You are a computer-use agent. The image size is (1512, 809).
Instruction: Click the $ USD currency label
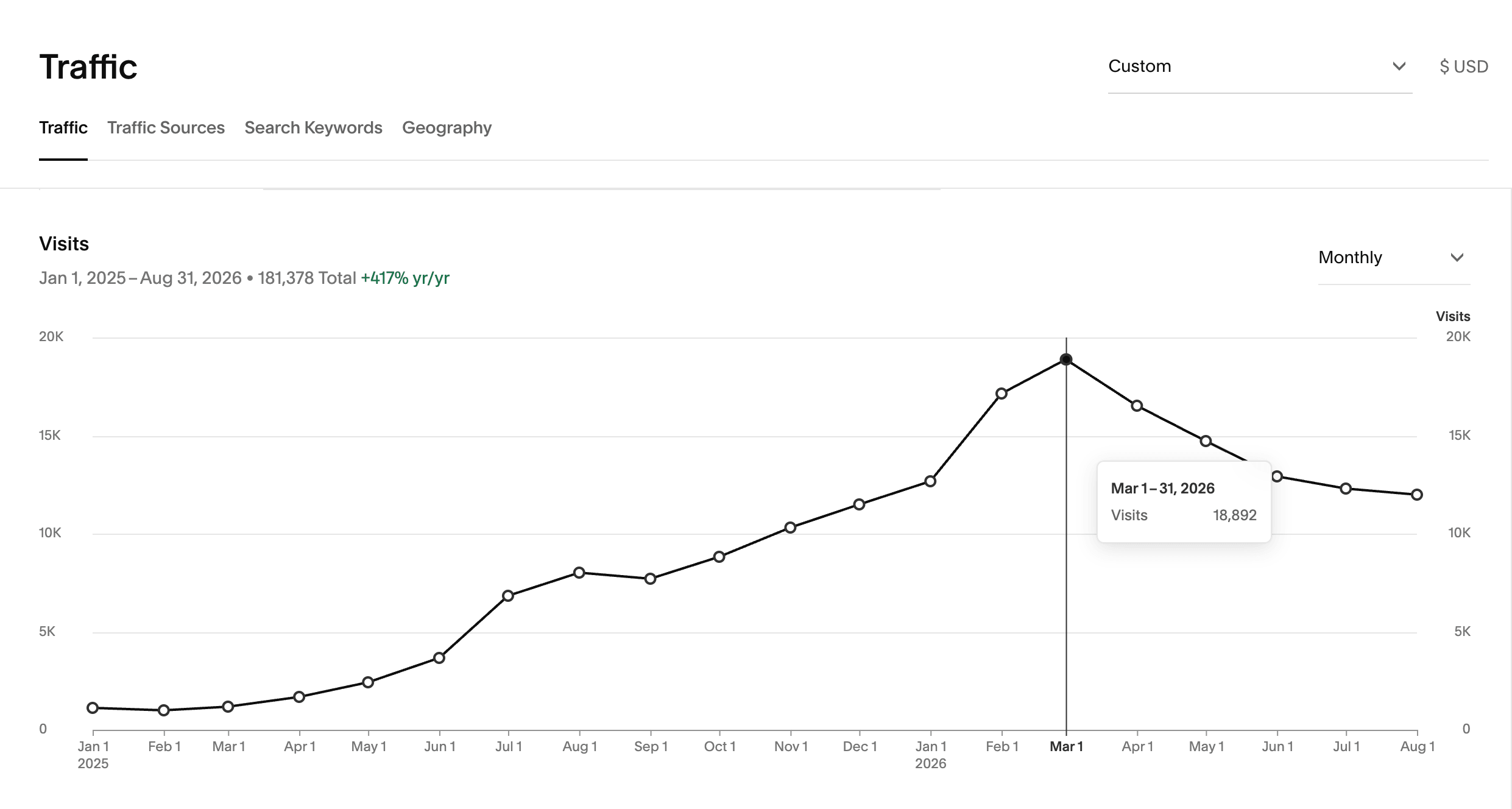[1463, 66]
